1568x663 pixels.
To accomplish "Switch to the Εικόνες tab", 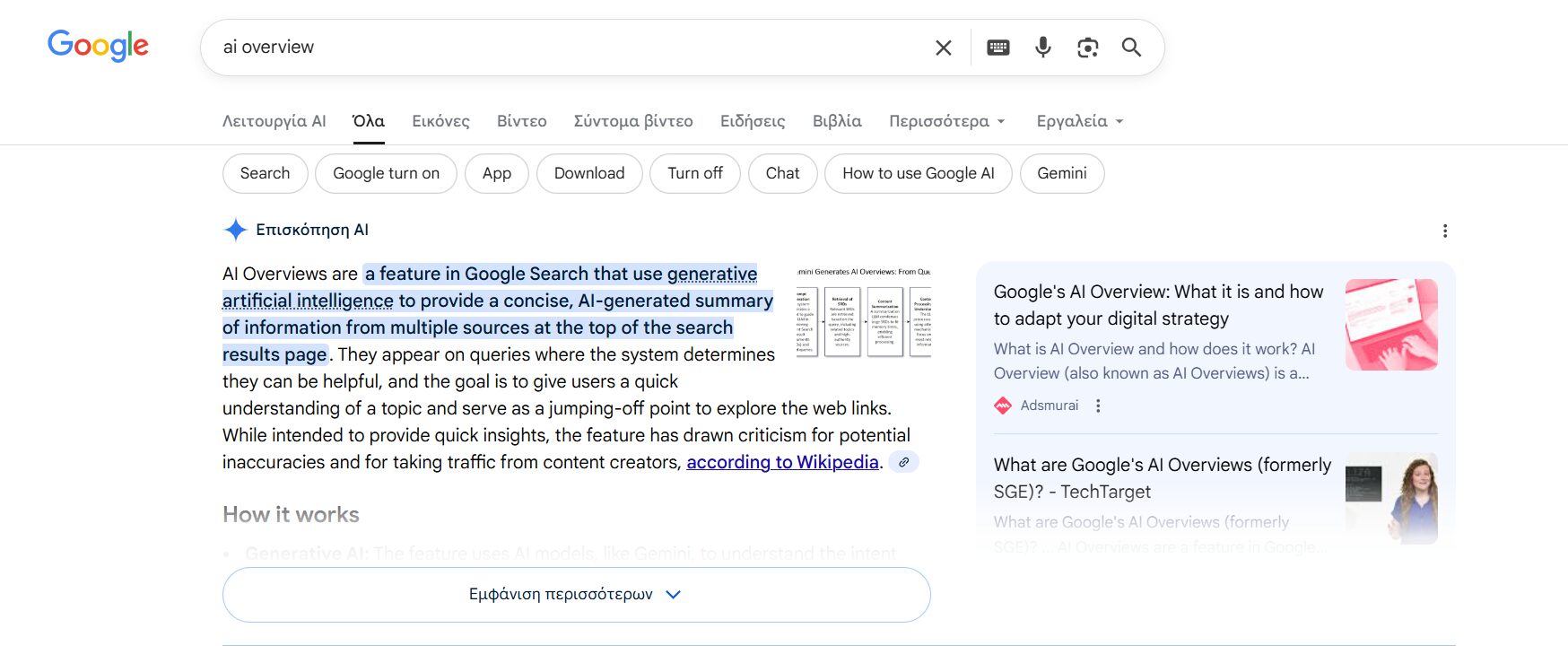I will [x=440, y=121].
